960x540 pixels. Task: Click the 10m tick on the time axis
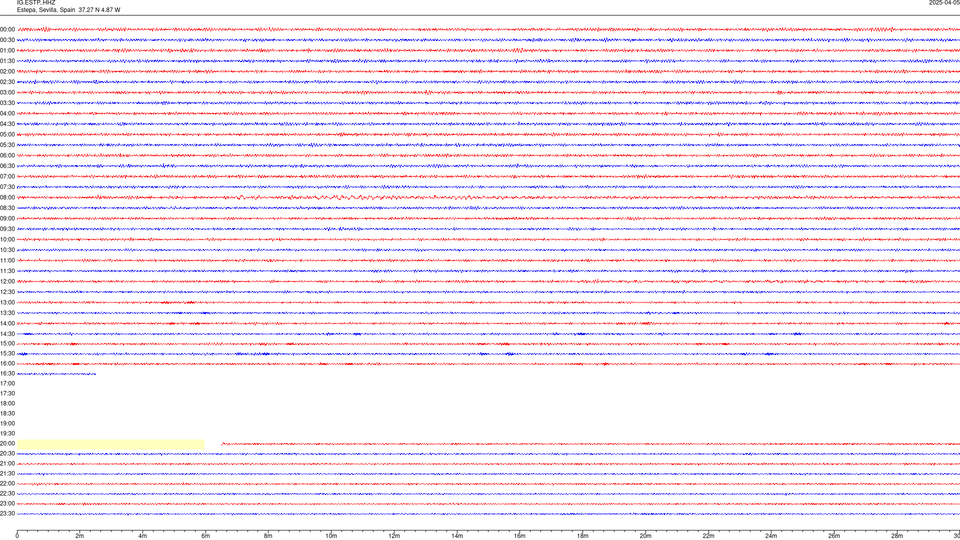click(331, 536)
